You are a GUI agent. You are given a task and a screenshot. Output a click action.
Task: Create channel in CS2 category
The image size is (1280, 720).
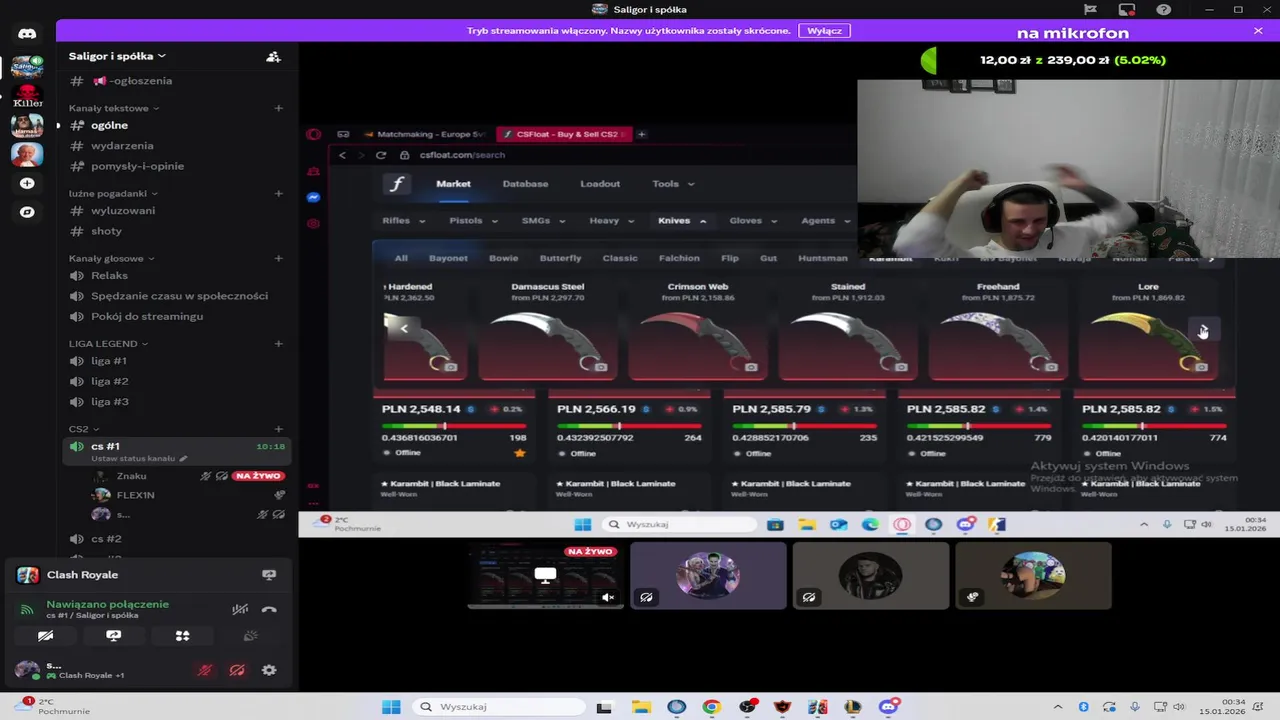coord(278,429)
